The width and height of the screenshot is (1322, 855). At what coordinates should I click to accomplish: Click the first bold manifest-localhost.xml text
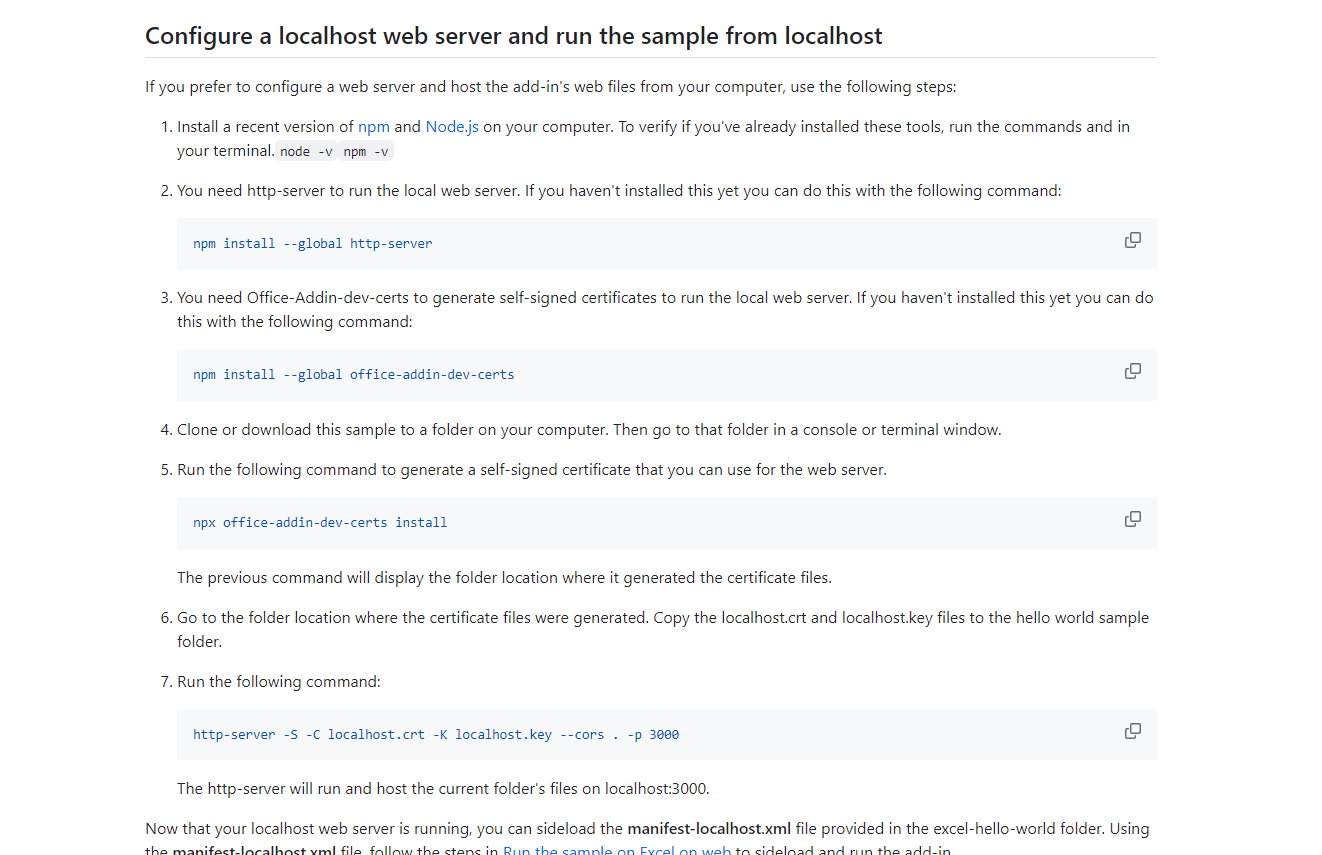[708, 829]
